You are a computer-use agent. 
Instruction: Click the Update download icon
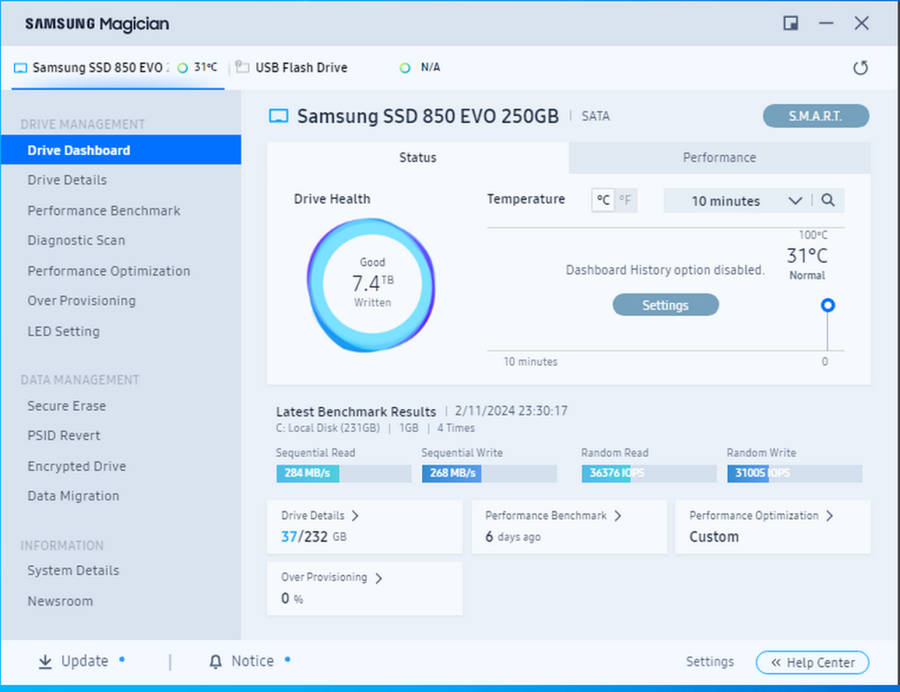[45, 662]
